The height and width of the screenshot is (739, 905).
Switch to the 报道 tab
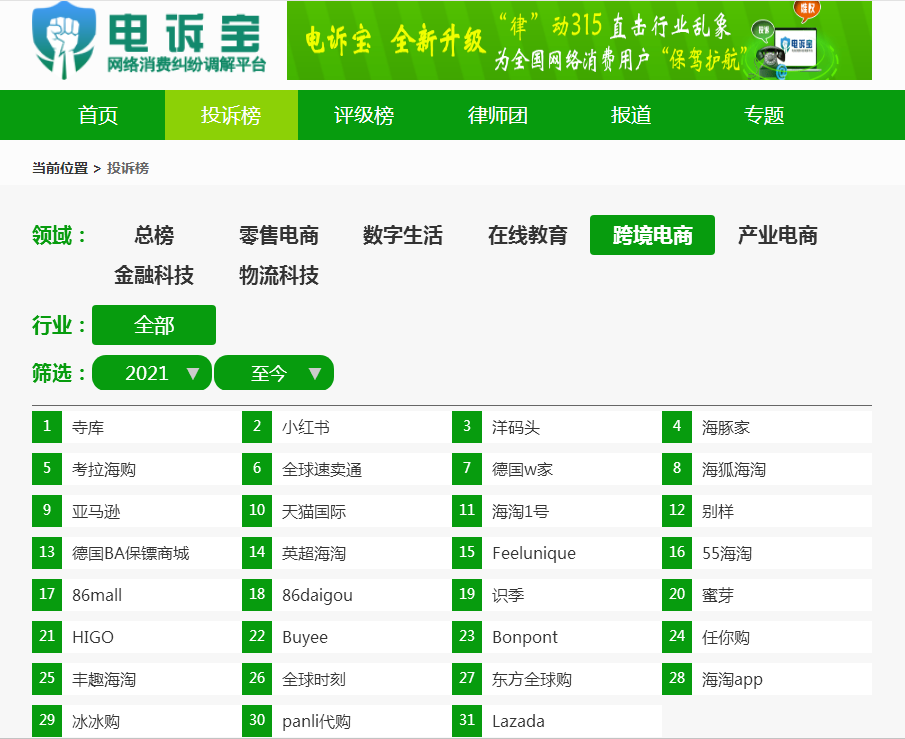pos(631,115)
